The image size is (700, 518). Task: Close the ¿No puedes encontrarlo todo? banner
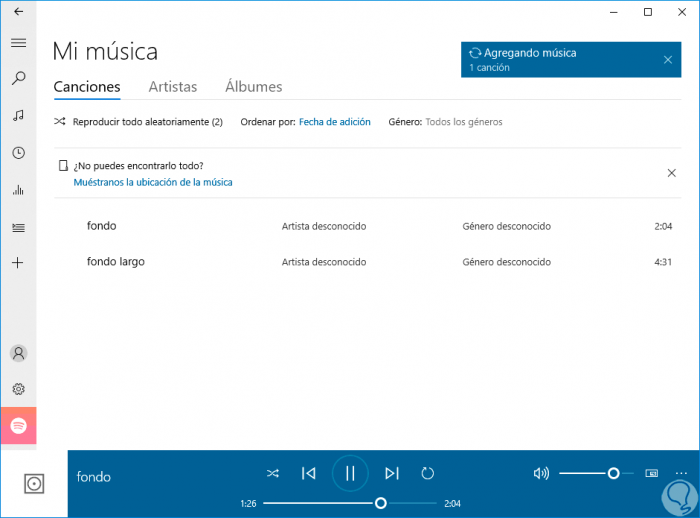[671, 173]
